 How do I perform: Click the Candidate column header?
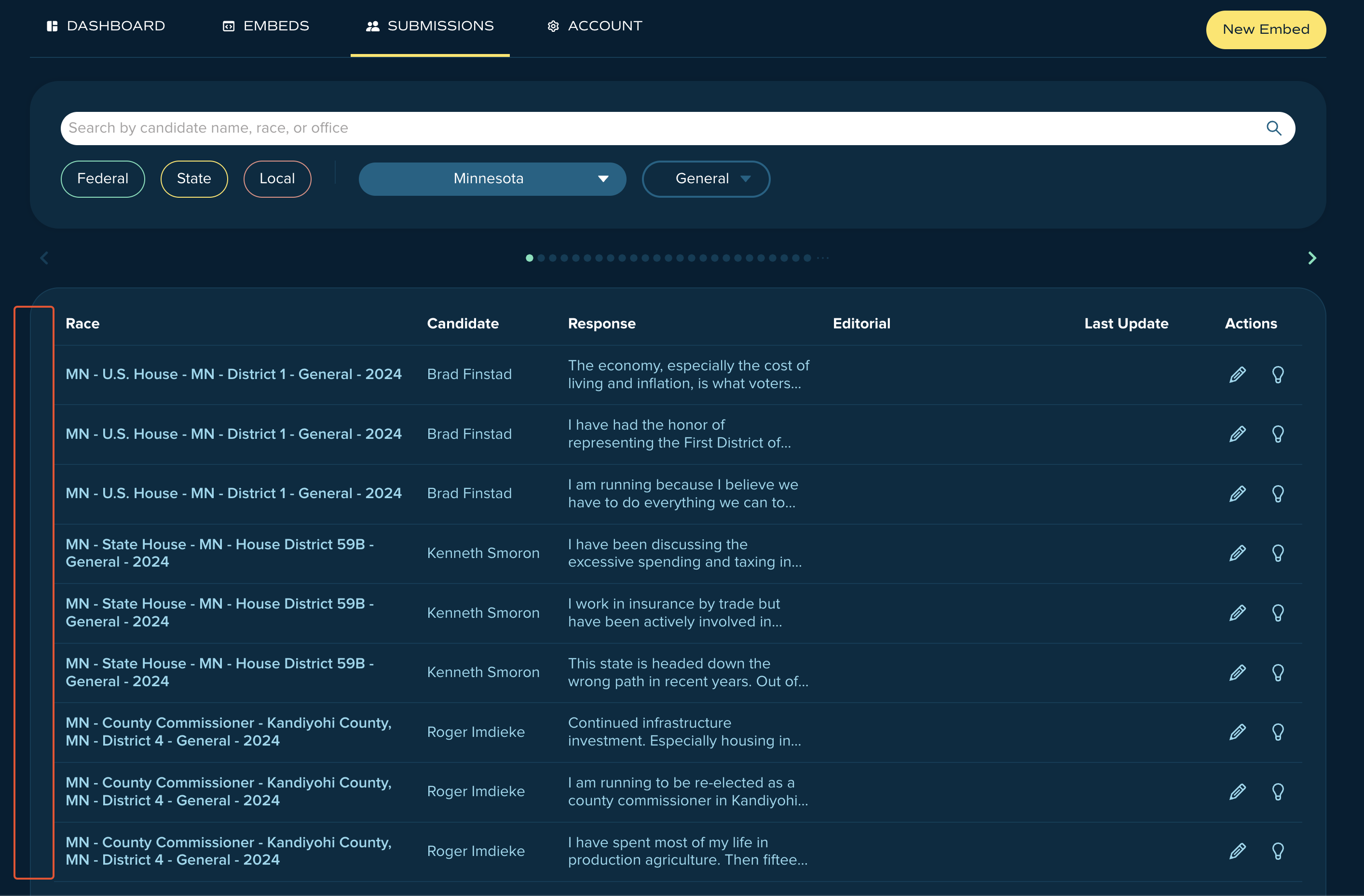(x=463, y=324)
